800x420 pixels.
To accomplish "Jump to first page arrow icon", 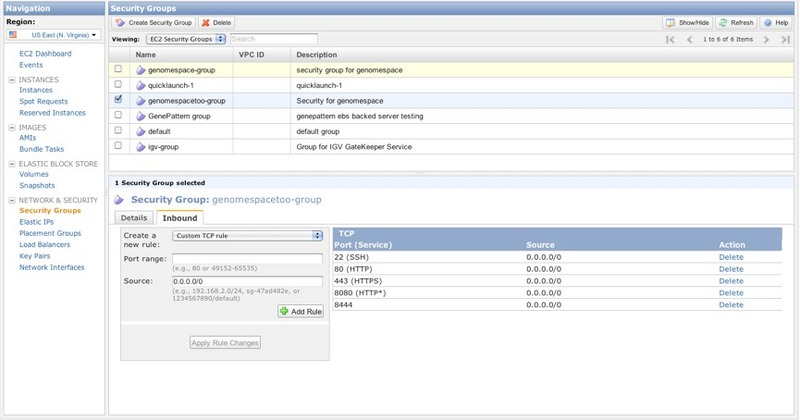I will tap(670, 39).
